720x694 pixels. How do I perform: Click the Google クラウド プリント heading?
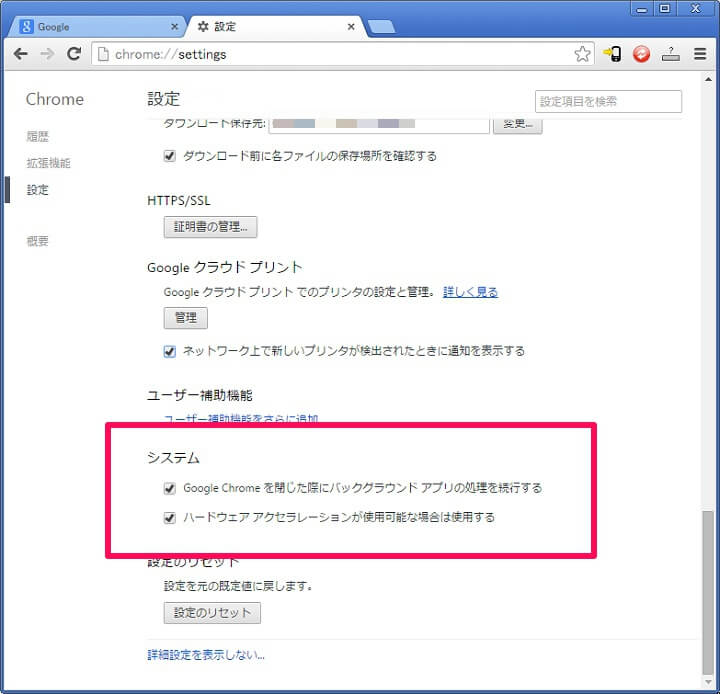click(225, 267)
